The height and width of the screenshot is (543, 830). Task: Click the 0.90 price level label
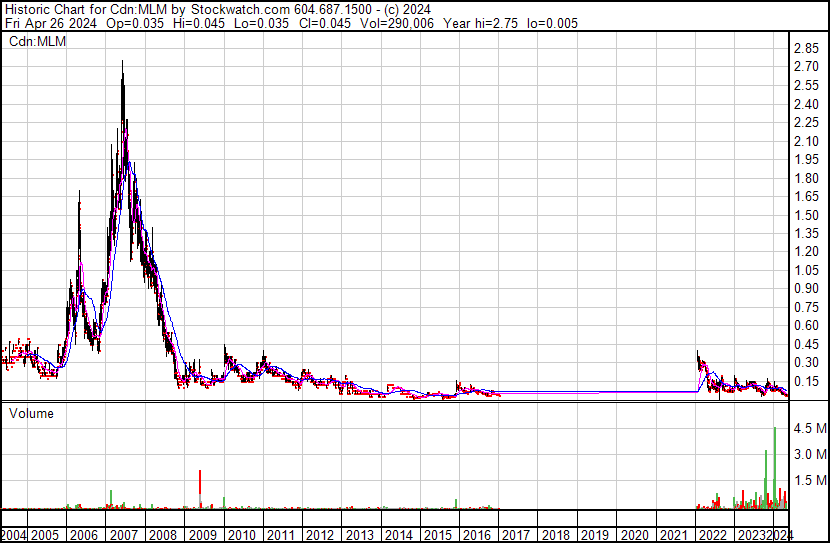[x=806, y=288]
